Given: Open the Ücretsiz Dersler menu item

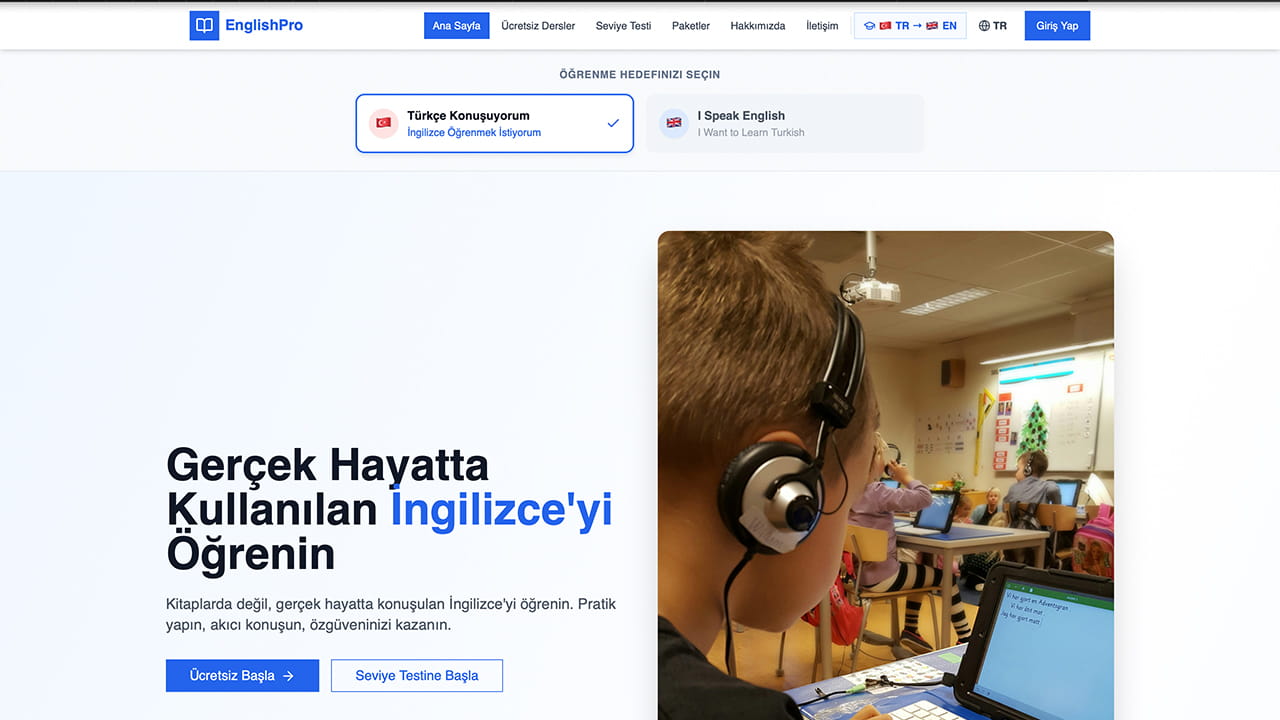Looking at the screenshot, I should (x=538, y=26).
